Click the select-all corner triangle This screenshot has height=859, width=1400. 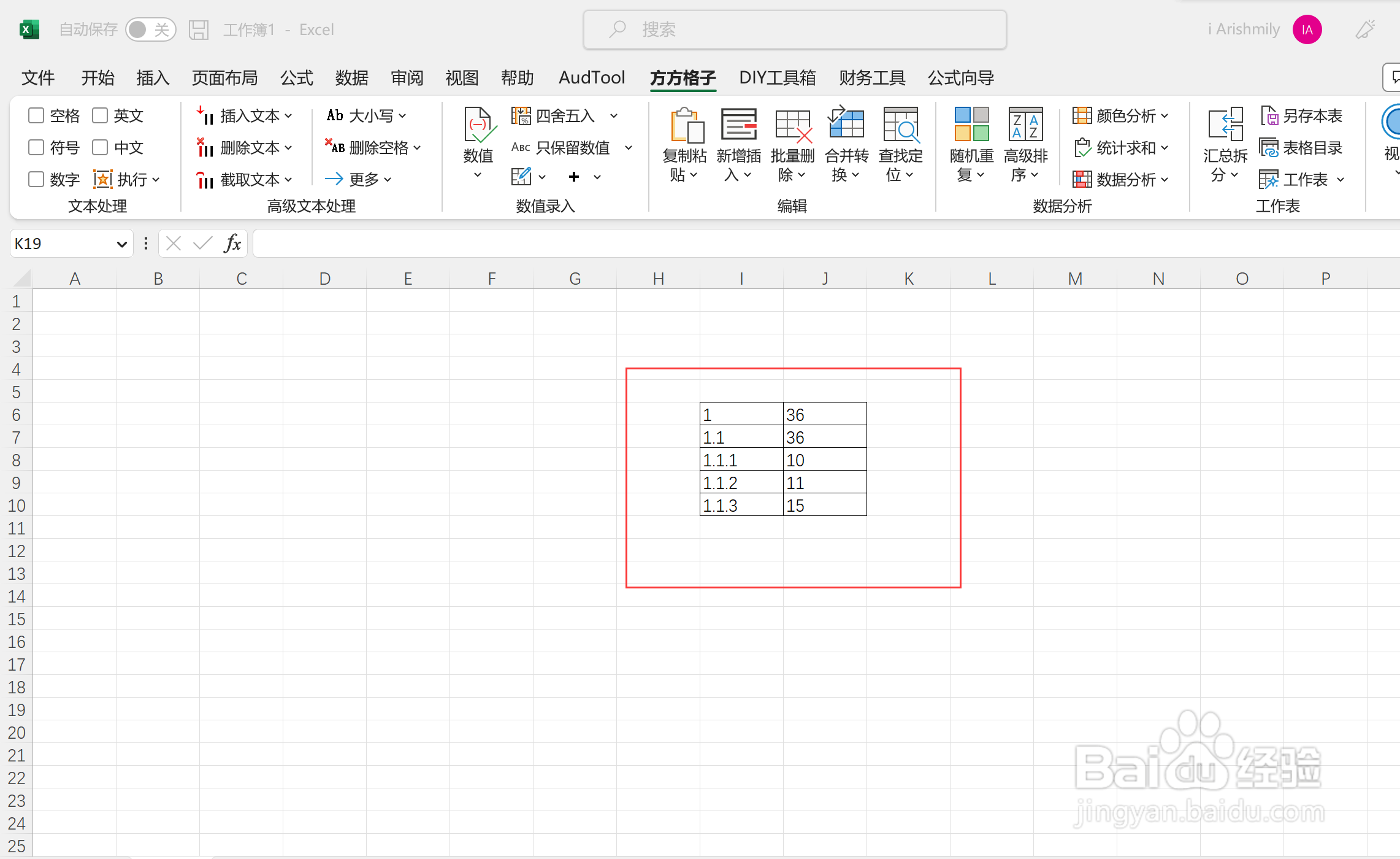pyautogui.click(x=23, y=279)
